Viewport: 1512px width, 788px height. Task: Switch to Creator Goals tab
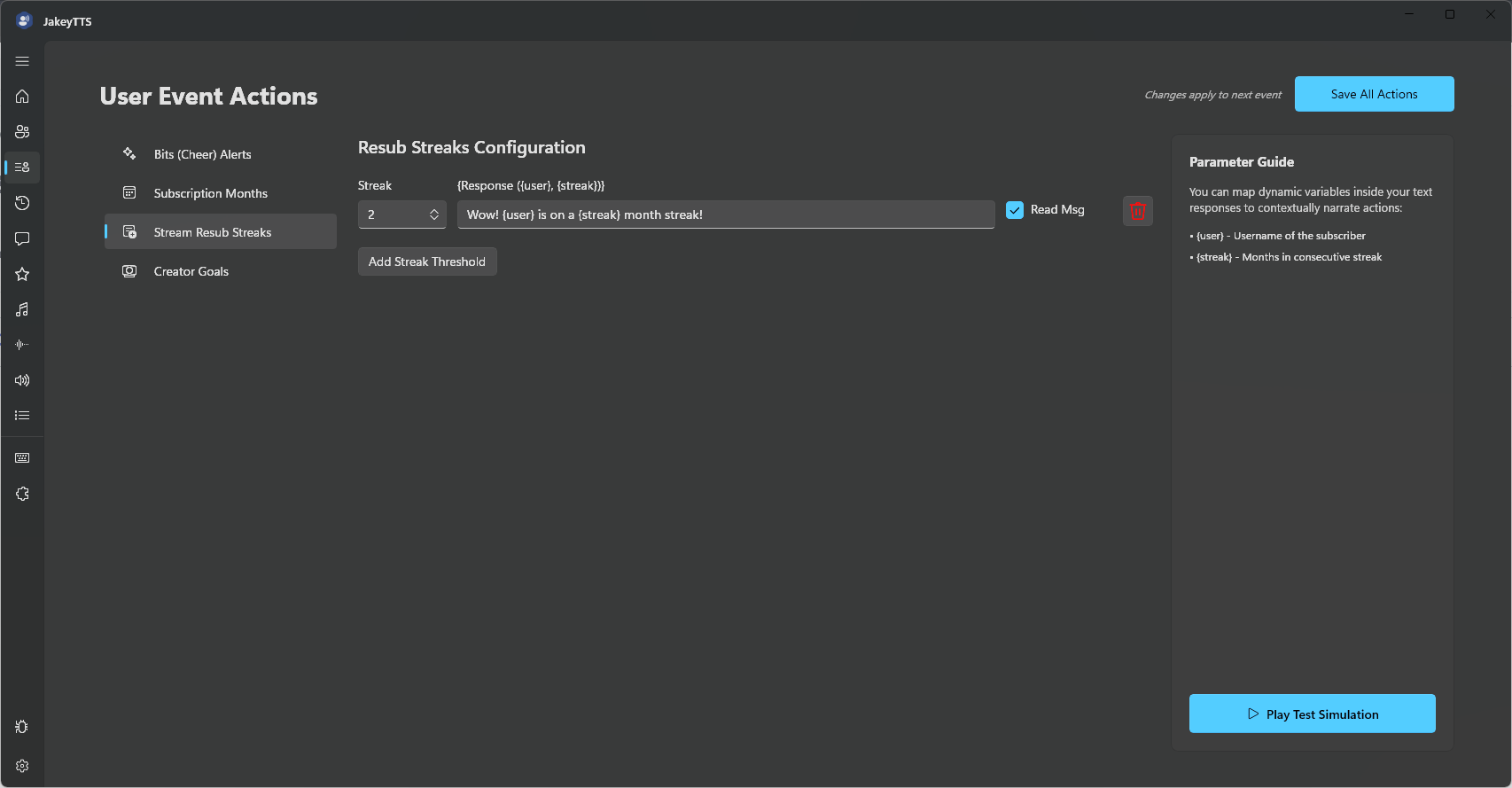221,271
